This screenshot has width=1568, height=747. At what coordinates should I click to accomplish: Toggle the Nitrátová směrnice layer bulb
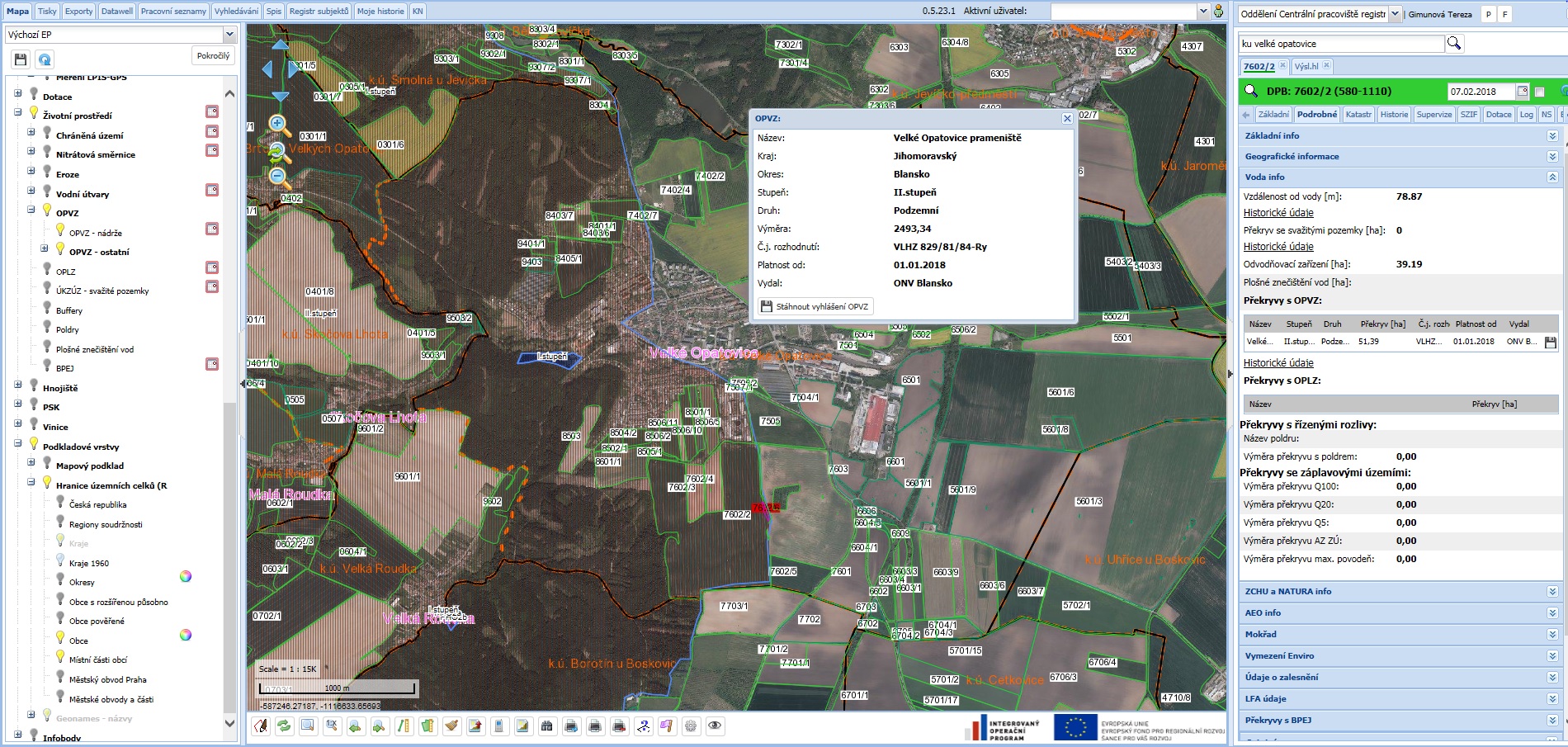tap(47, 153)
